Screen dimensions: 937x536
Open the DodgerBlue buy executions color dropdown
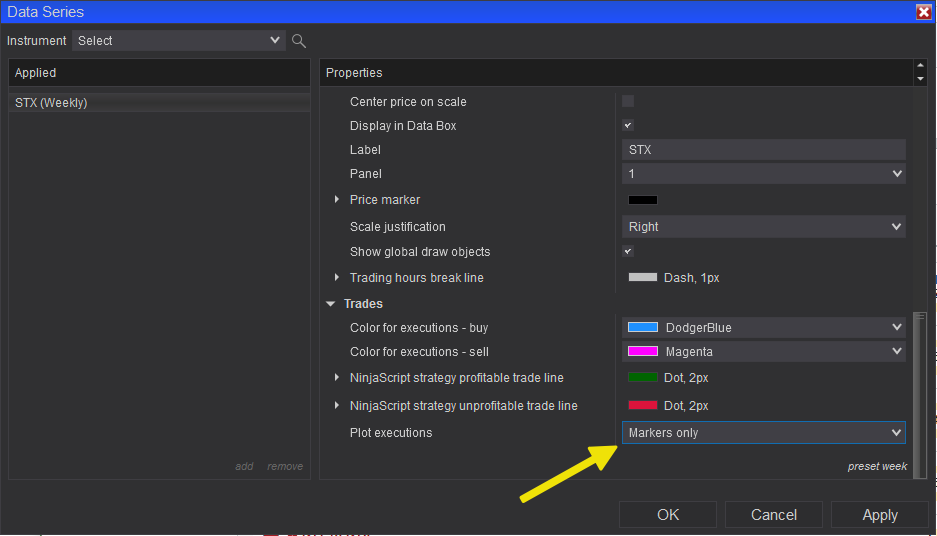pos(764,327)
